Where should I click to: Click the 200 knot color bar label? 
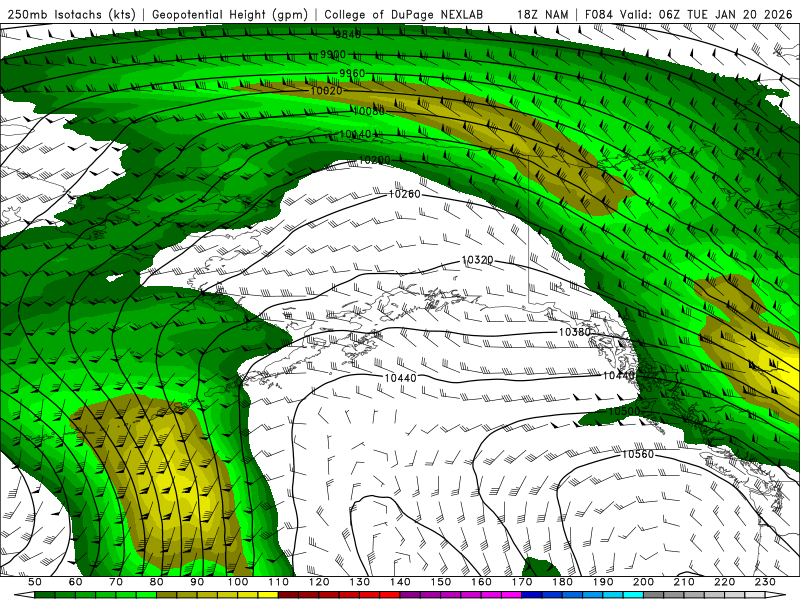click(643, 582)
